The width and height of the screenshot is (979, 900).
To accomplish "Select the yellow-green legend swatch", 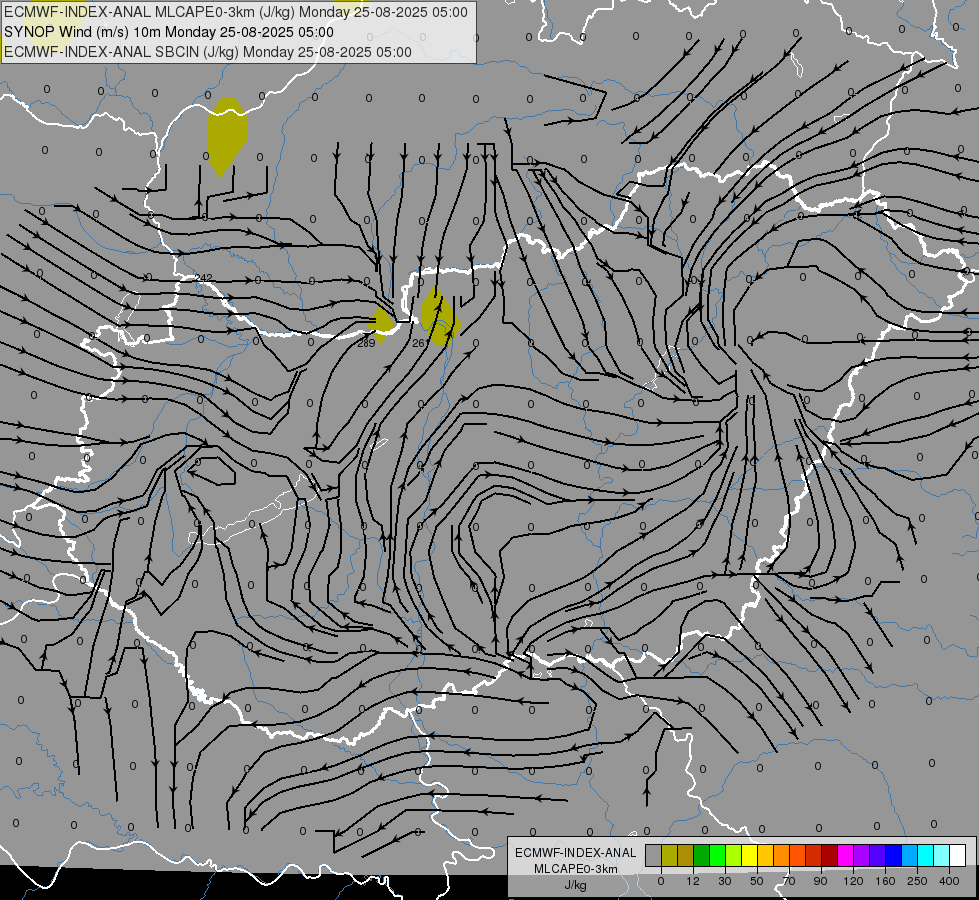I will (x=734, y=856).
